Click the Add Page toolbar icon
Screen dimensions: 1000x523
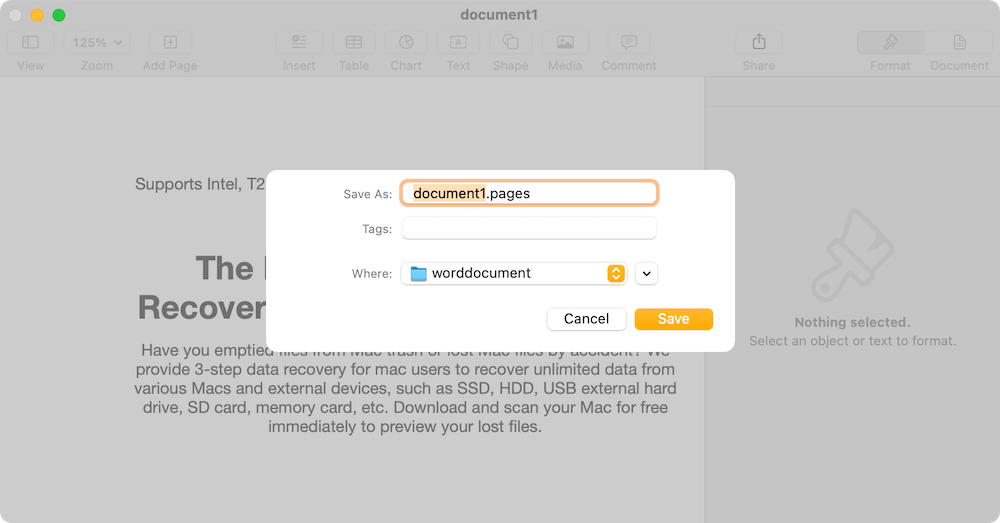pos(170,43)
